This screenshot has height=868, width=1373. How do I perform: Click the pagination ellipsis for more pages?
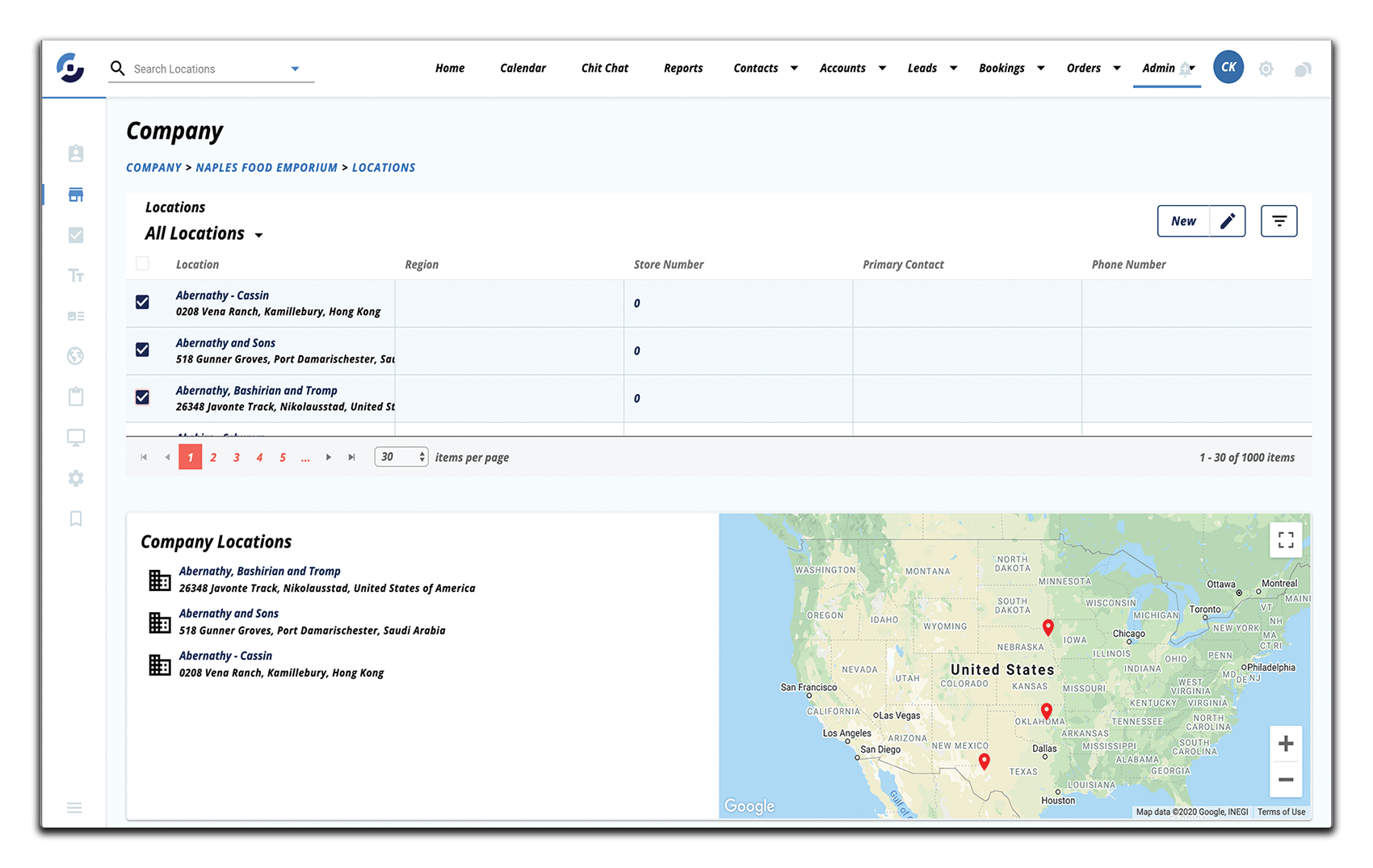[305, 458]
